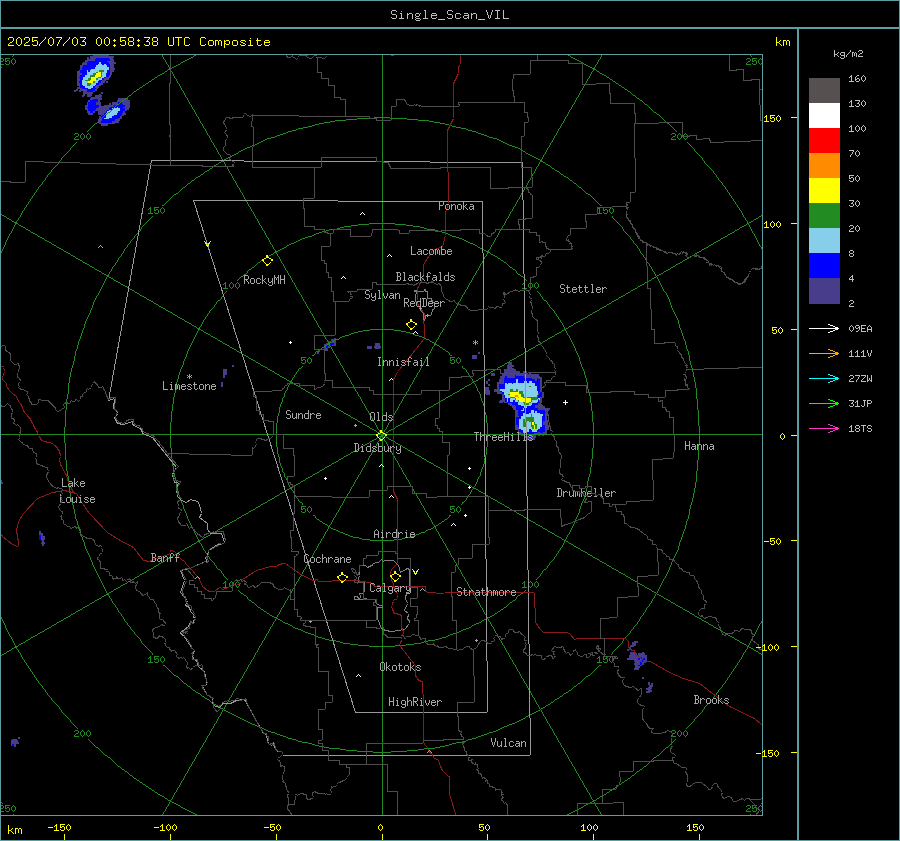This screenshot has width=900, height=841.
Task: Click the orange 111V arrow in legend
Action: tap(824, 354)
